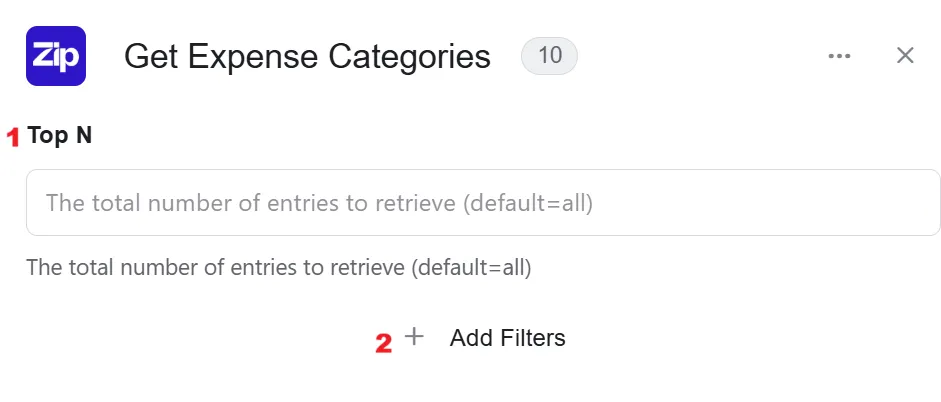Click the bold Top N field label
941x402 pixels.
[x=59, y=135]
